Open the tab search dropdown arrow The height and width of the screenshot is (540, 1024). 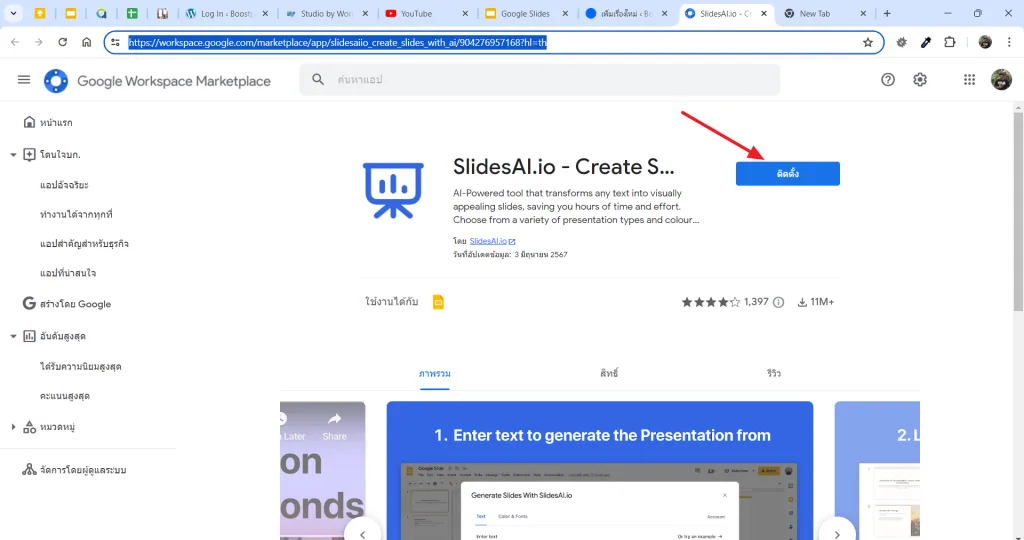[13, 13]
